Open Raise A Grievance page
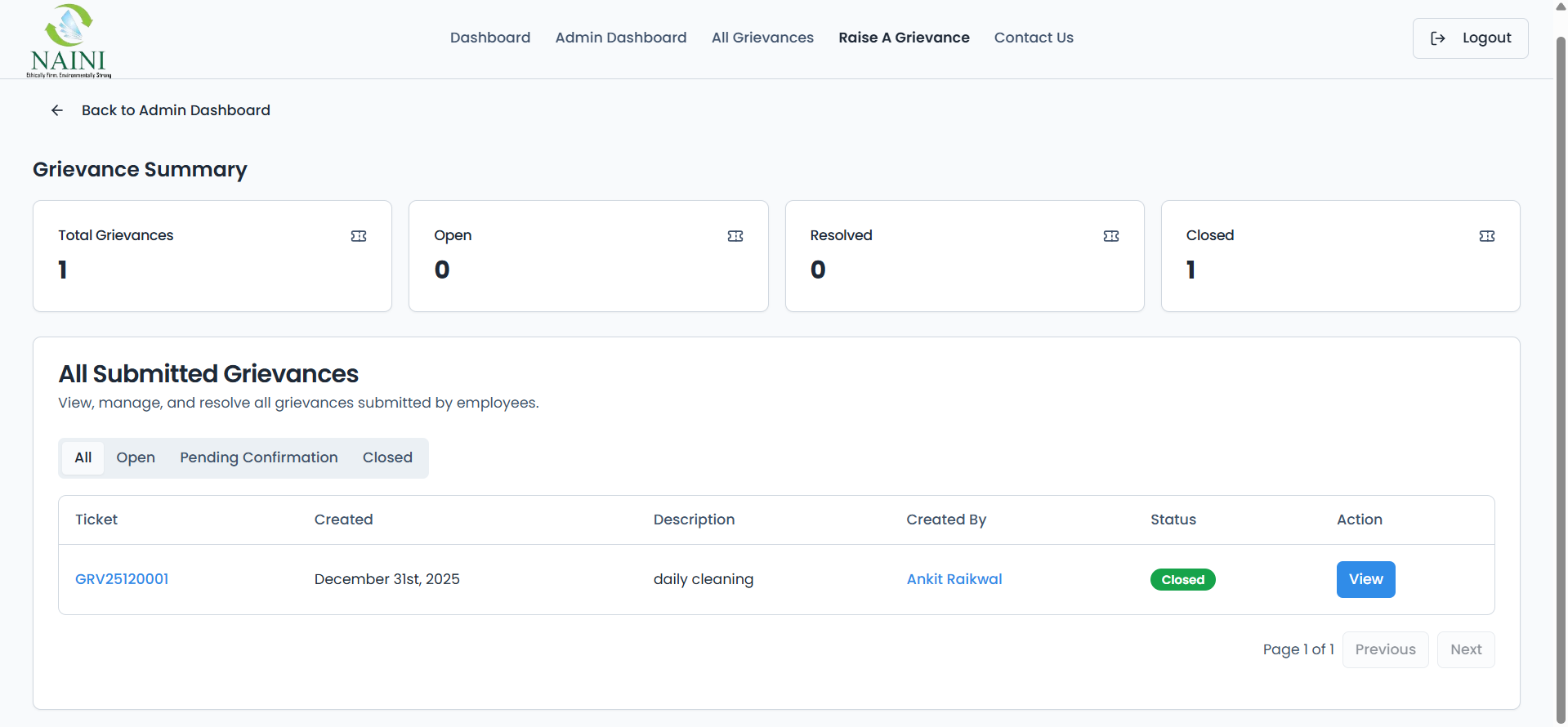1568x727 pixels. pyautogui.click(x=904, y=38)
